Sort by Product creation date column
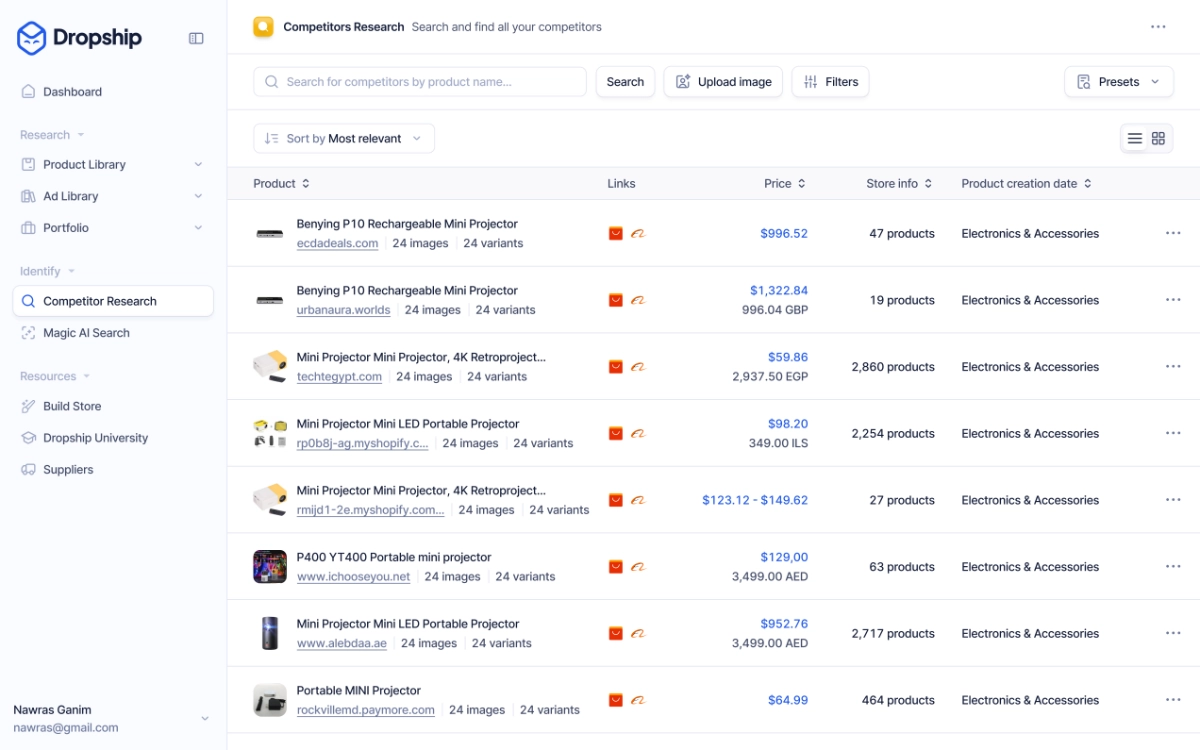1200x750 pixels. [1026, 184]
